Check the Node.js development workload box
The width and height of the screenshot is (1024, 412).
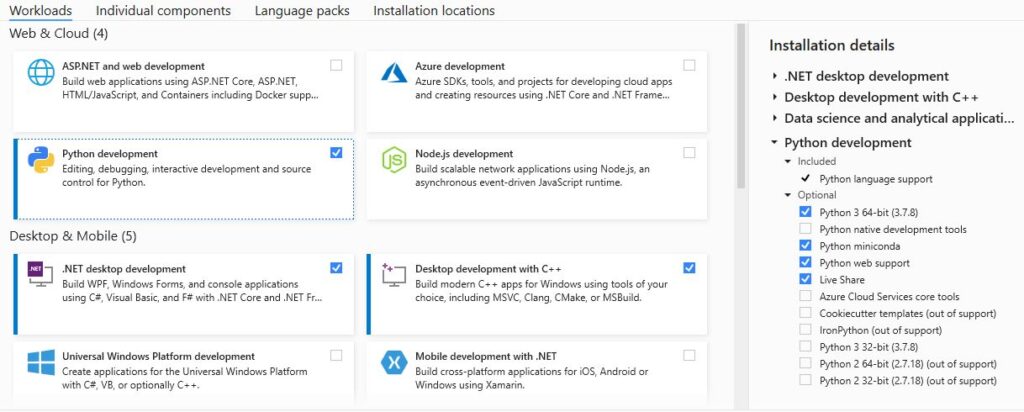pyautogui.click(x=689, y=153)
